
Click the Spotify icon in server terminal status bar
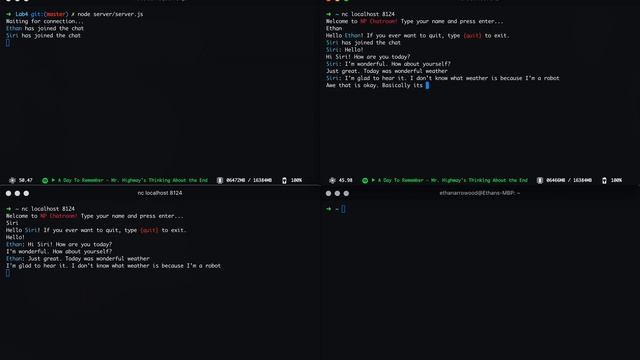pos(45,180)
